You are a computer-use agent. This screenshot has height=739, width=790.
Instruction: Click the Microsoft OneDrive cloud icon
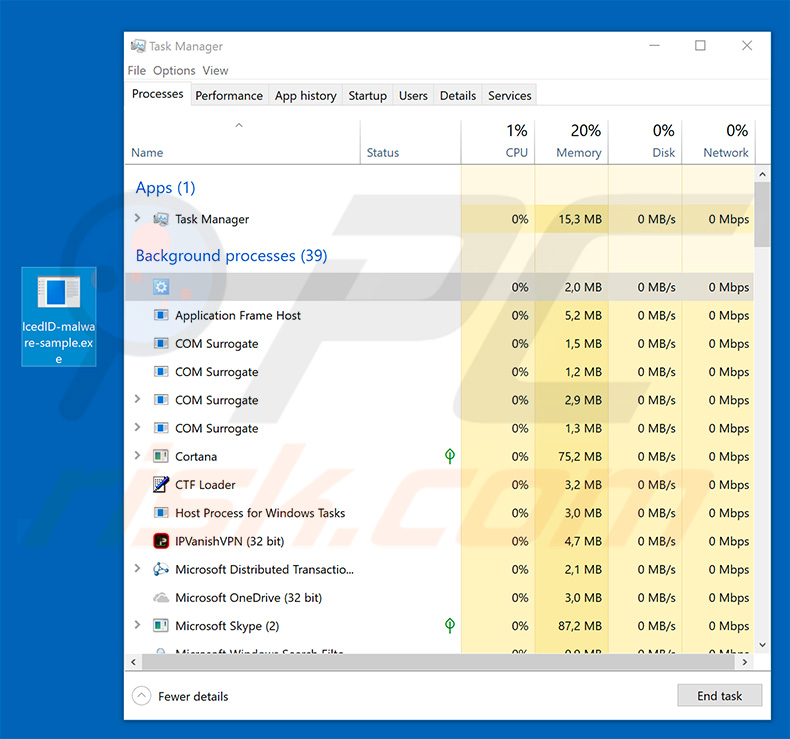pyautogui.click(x=161, y=597)
